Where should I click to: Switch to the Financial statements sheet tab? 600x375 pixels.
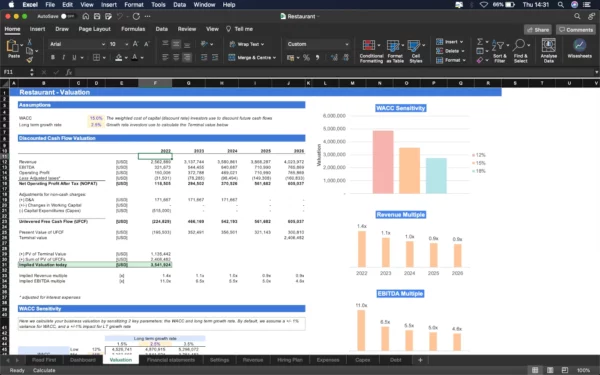coord(171,360)
